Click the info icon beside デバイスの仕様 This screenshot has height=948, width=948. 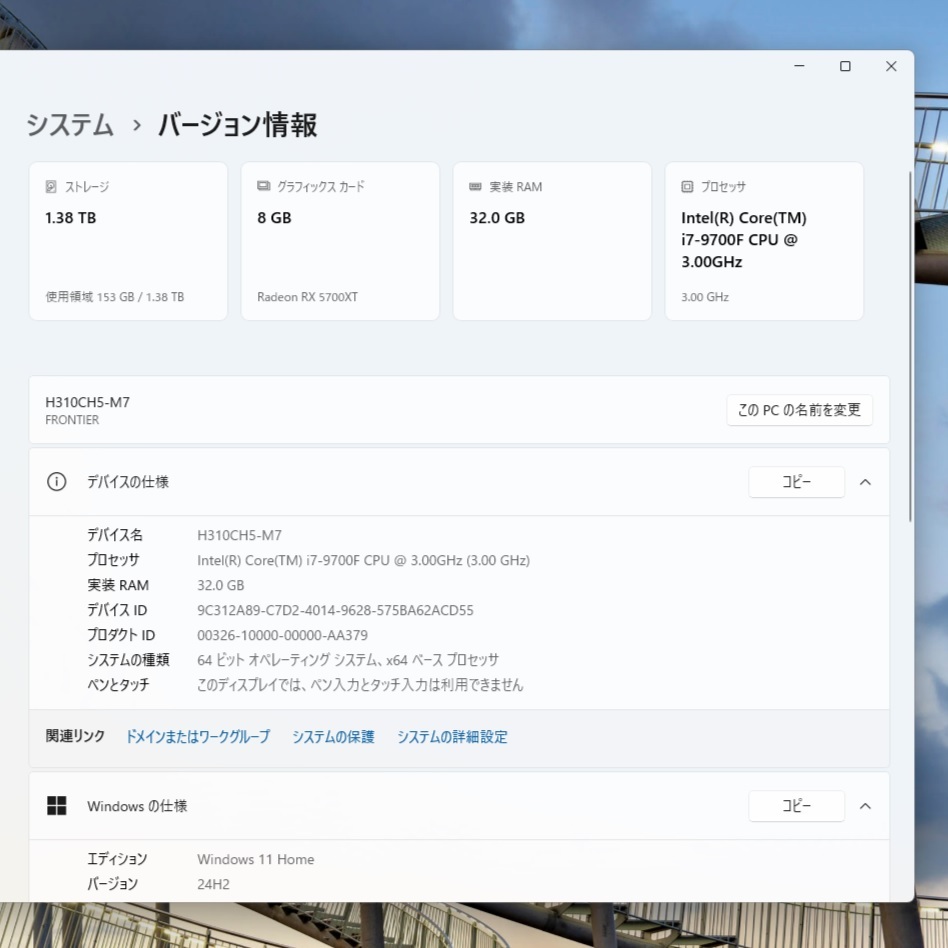[57, 482]
